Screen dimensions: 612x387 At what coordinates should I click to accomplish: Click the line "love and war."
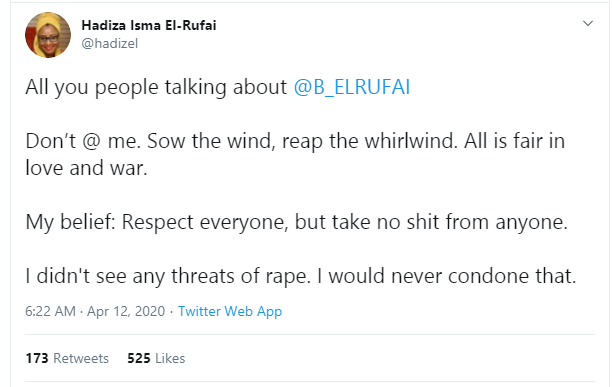[86, 168]
